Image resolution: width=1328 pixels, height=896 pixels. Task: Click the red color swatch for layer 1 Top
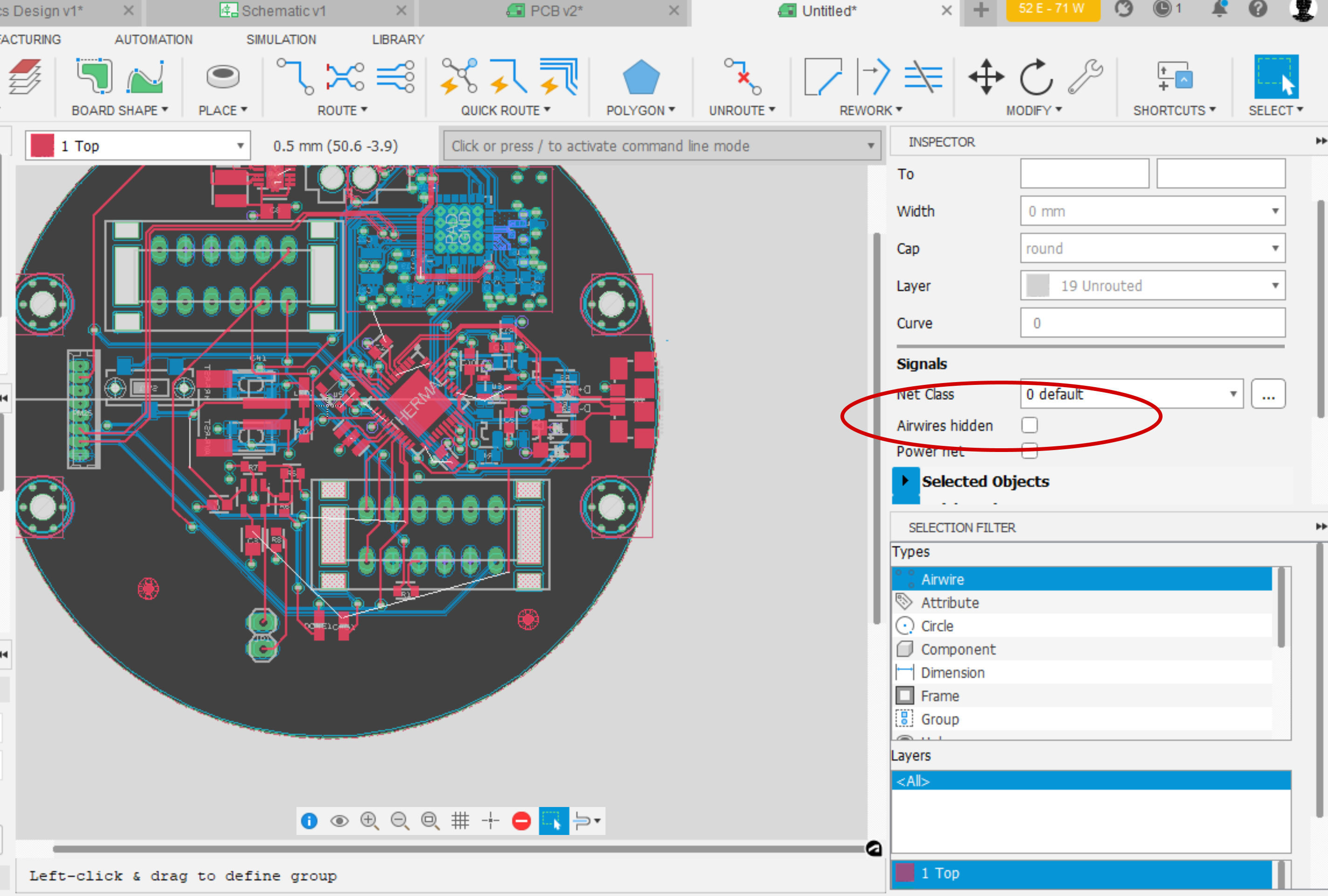pos(42,145)
